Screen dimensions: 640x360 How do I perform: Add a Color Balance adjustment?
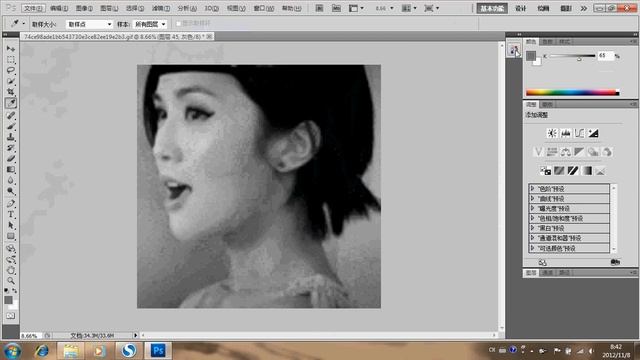tap(565, 152)
